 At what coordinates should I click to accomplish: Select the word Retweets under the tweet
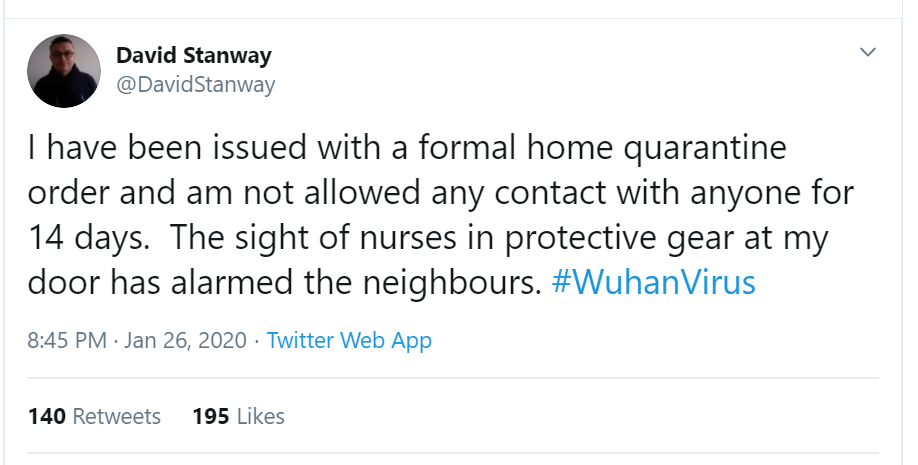pos(117,416)
